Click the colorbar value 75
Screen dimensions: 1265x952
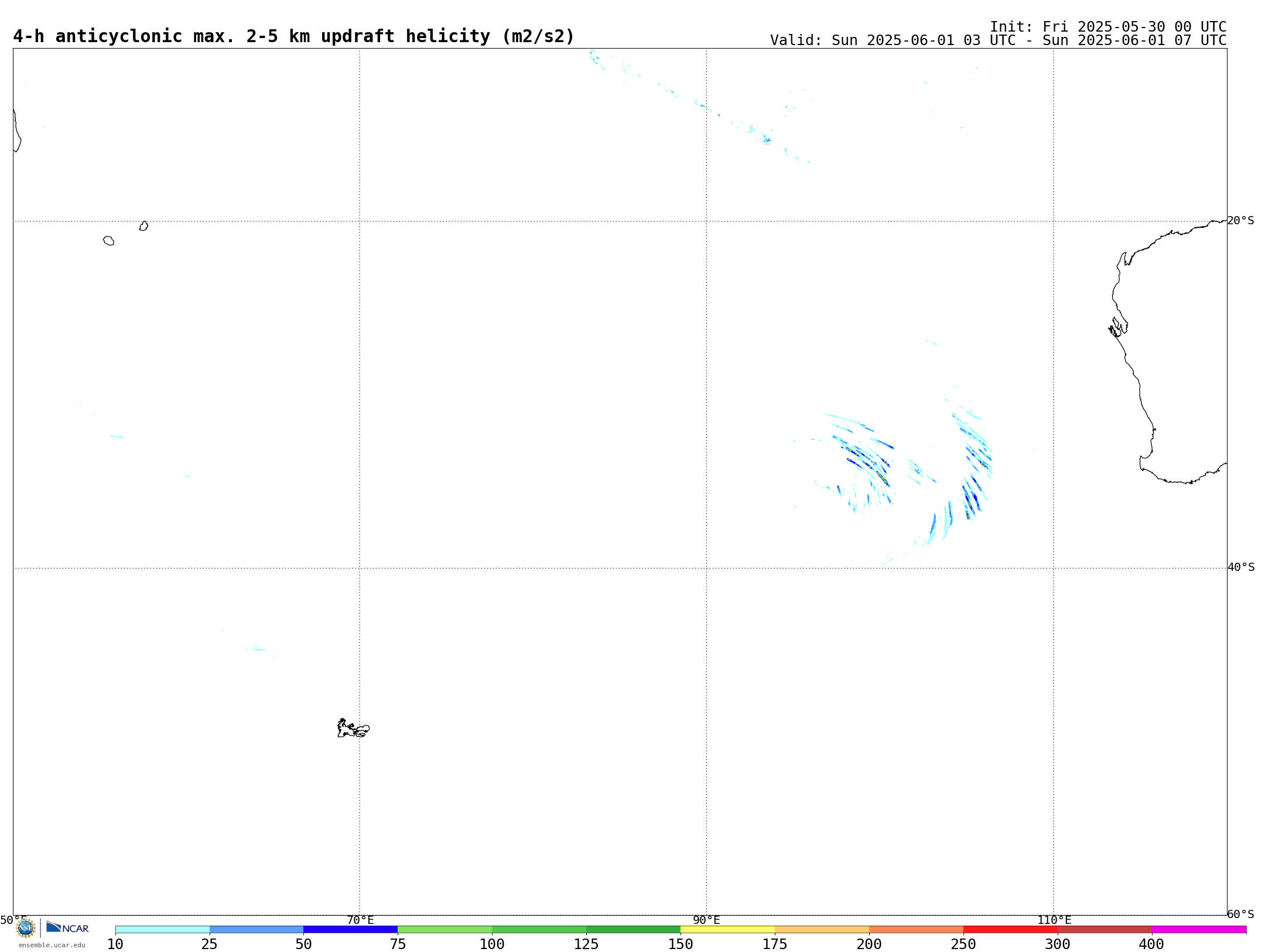click(x=398, y=944)
